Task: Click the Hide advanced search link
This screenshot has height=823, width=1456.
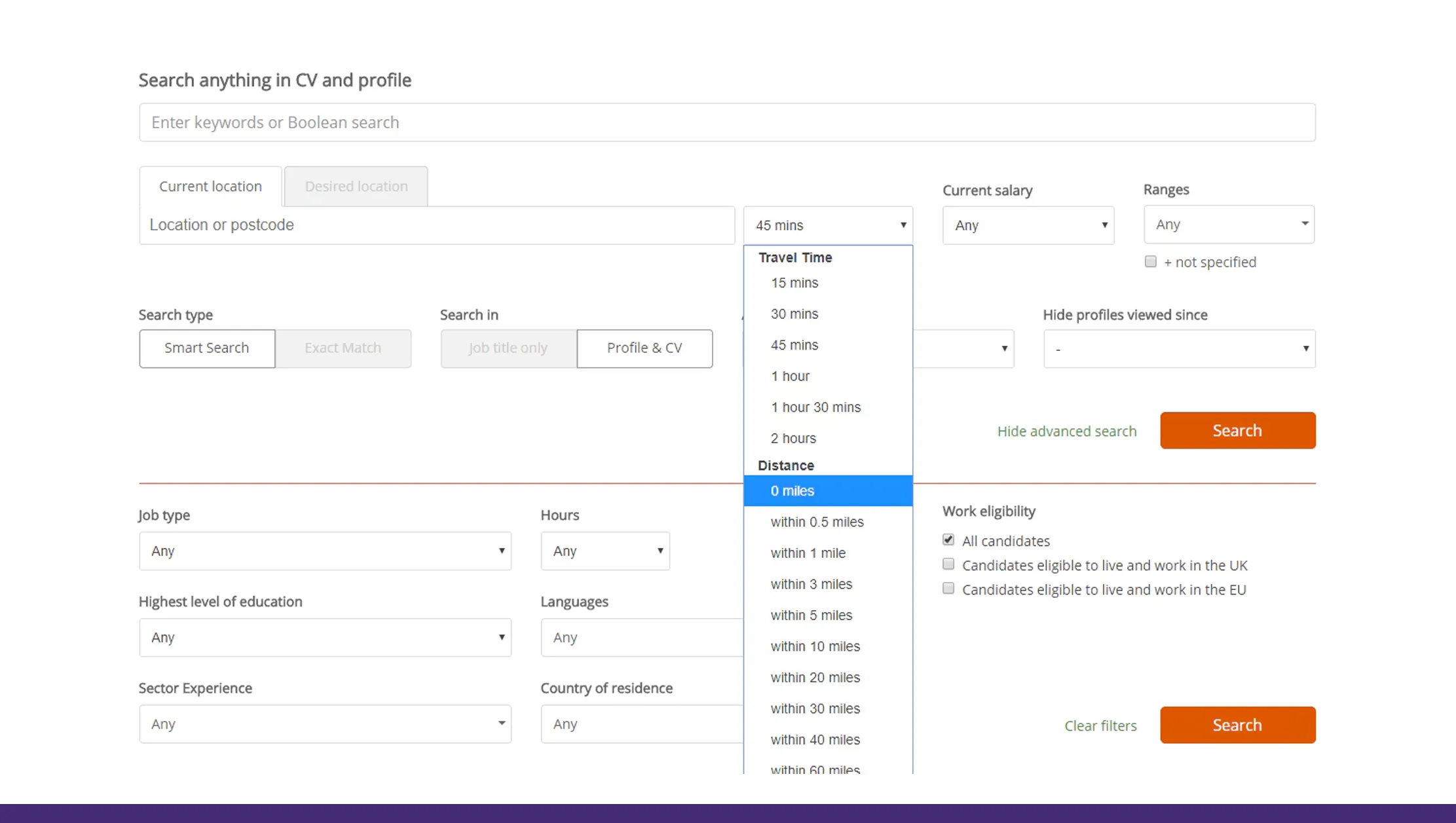Action: (x=1066, y=431)
